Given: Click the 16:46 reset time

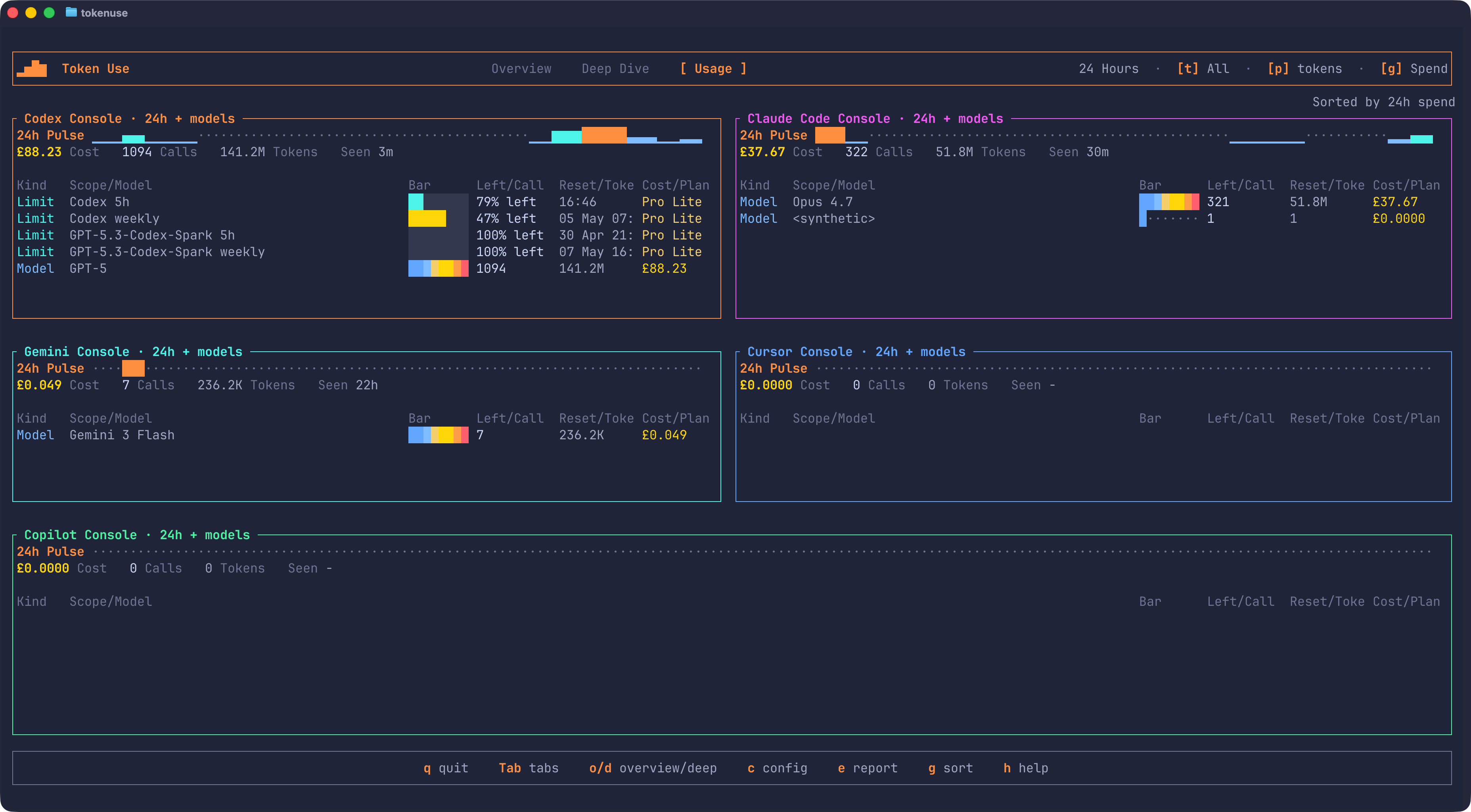Looking at the screenshot, I should coord(577,201).
